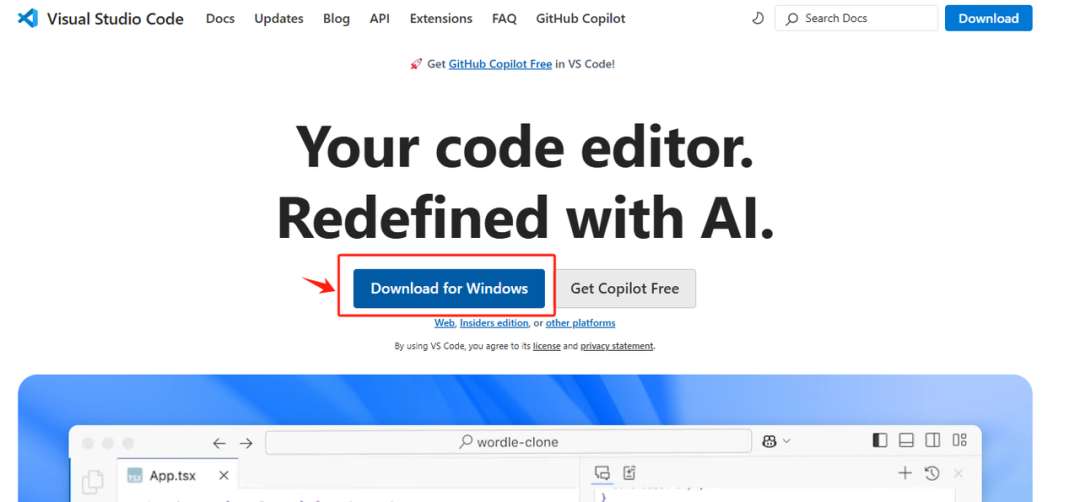The height and width of the screenshot is (502, 1080).
Task: Open the license link
Action: [x=547, y=346]
